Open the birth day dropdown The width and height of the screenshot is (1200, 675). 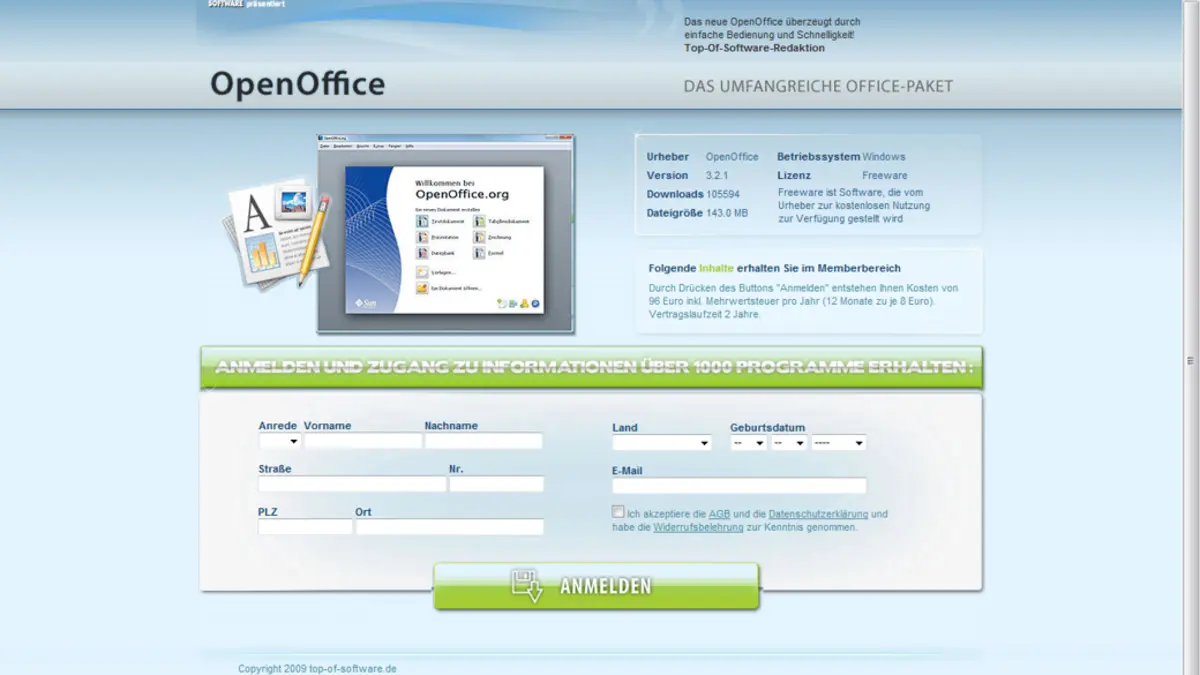(749, 442)
